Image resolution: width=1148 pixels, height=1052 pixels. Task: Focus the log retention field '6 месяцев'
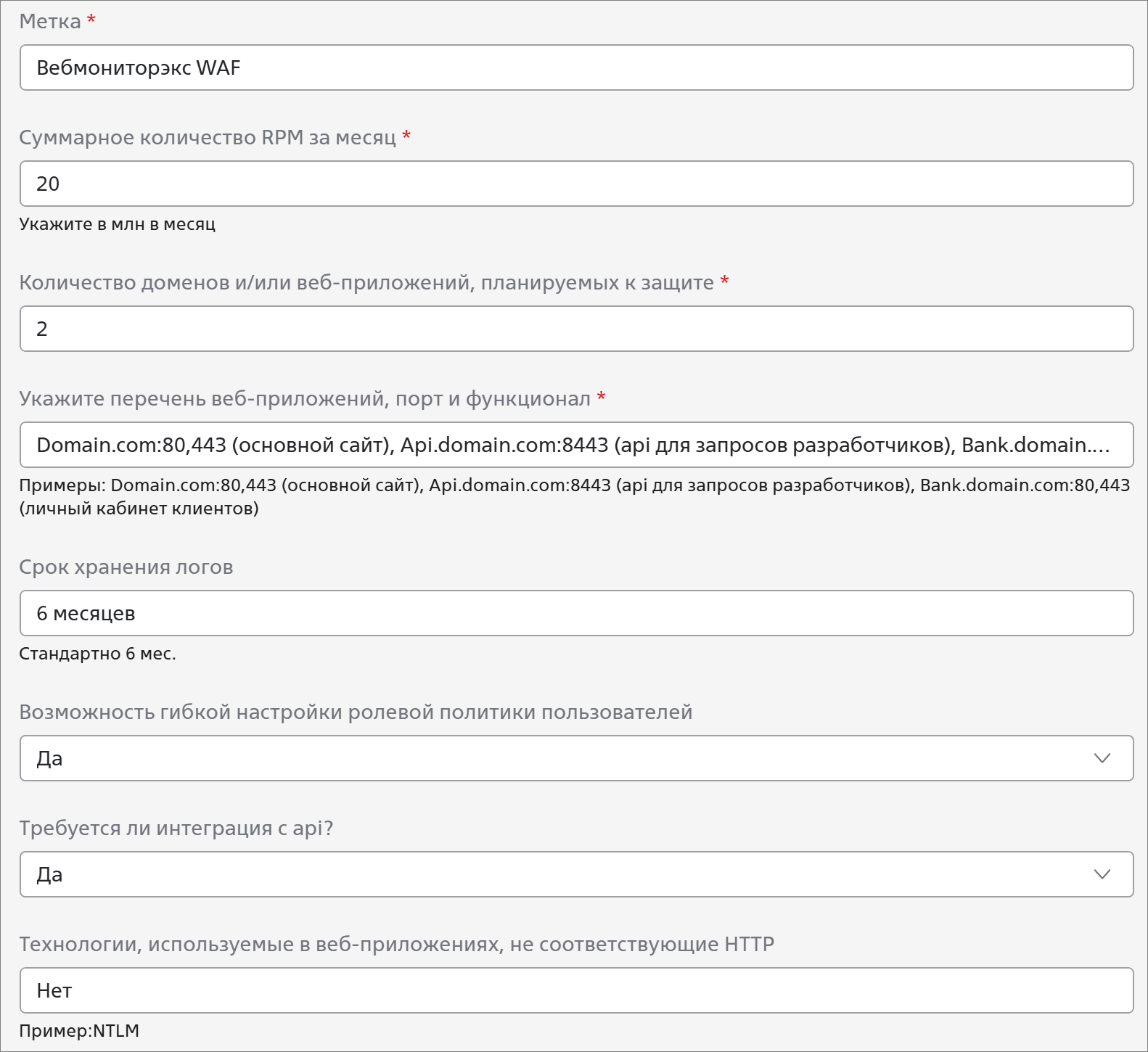point(576,613)
